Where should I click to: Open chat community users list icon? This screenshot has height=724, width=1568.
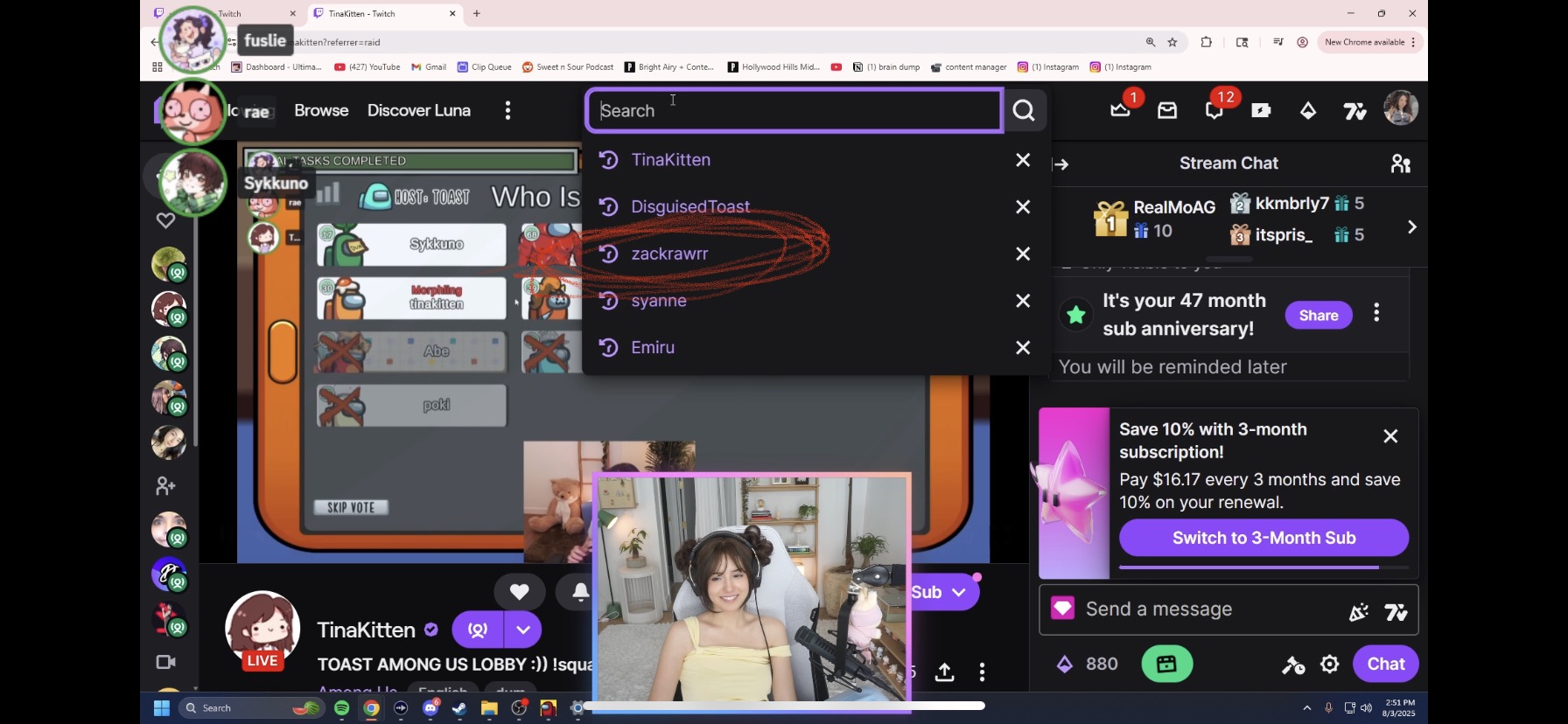click(x=1401, y=164)
